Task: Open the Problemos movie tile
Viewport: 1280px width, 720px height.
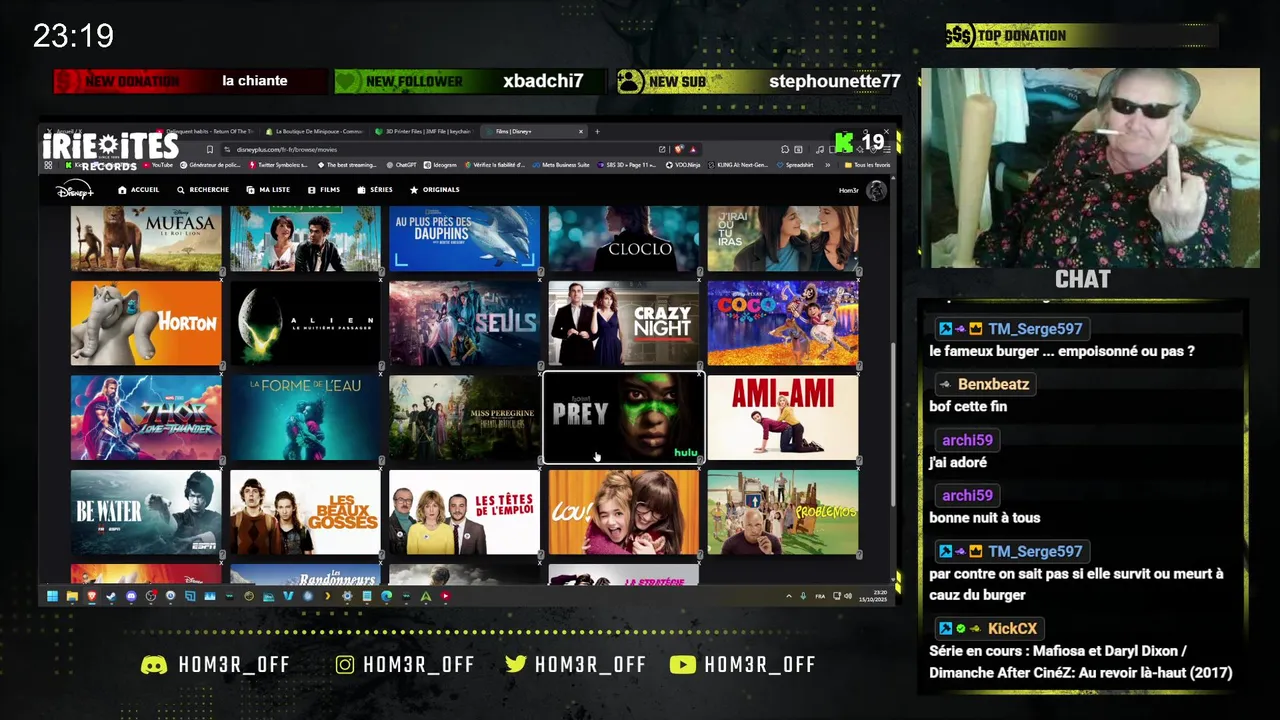Action: tap(782, 512)
